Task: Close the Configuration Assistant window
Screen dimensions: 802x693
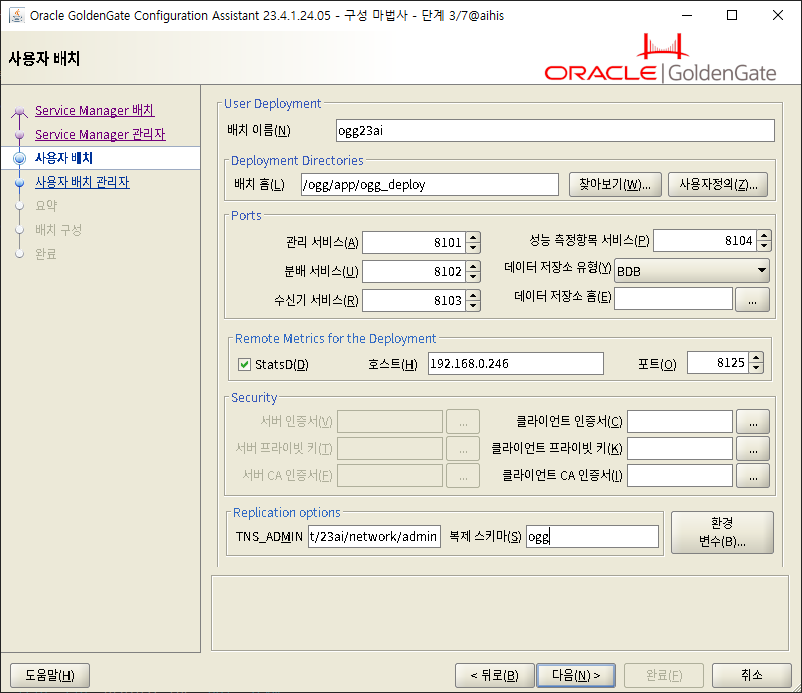Action: coord(778,15)
